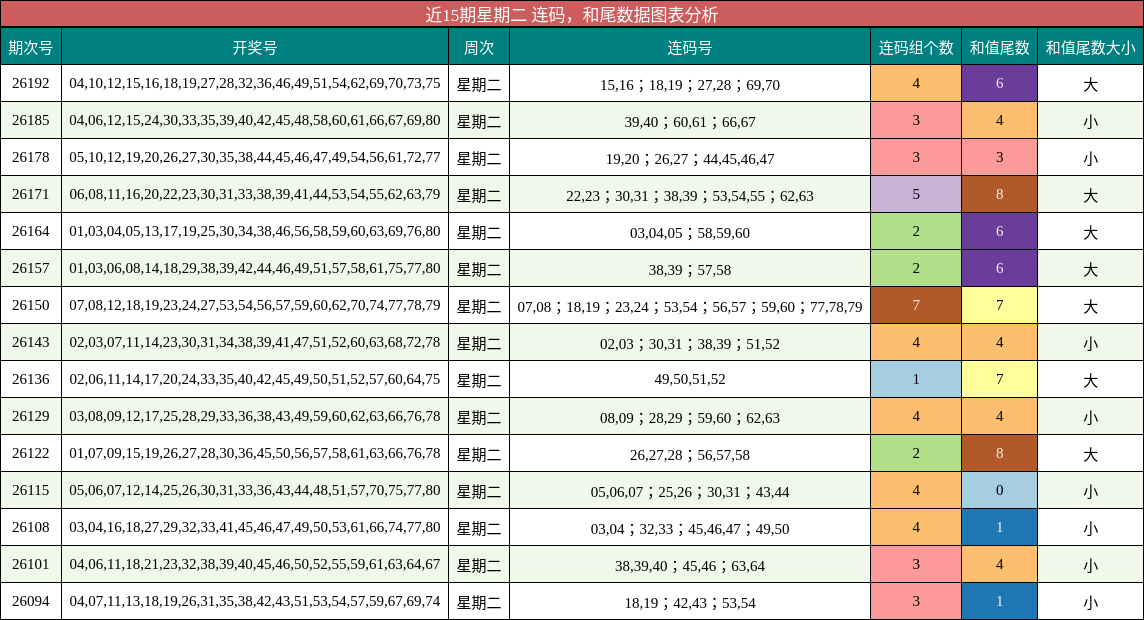
Task: Select issue number 26136
Action: point(31,379)
